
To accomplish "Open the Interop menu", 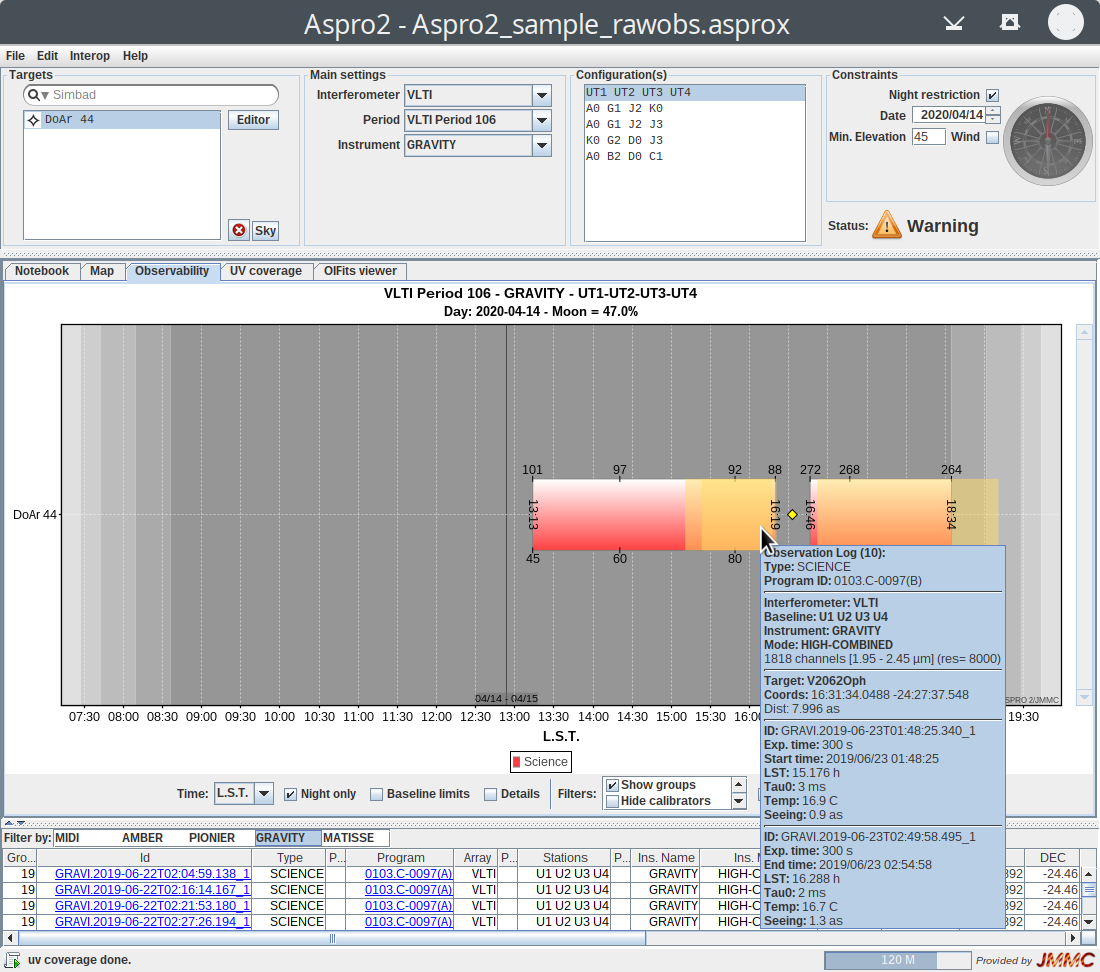I will pyautogui.click(x=90, y=56).
